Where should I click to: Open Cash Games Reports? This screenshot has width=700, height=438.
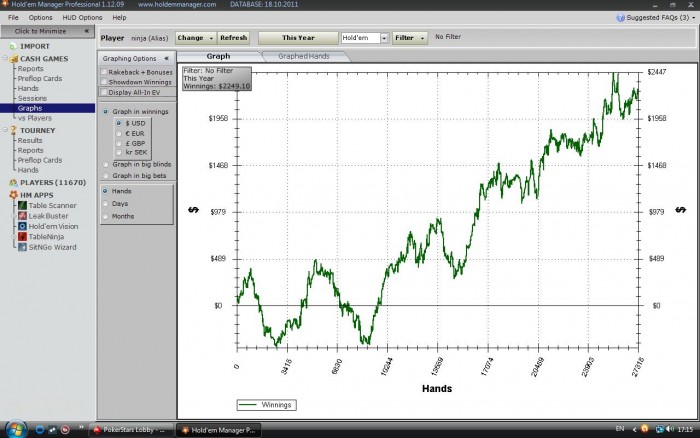pyautogui.click(x=30, y=69)
